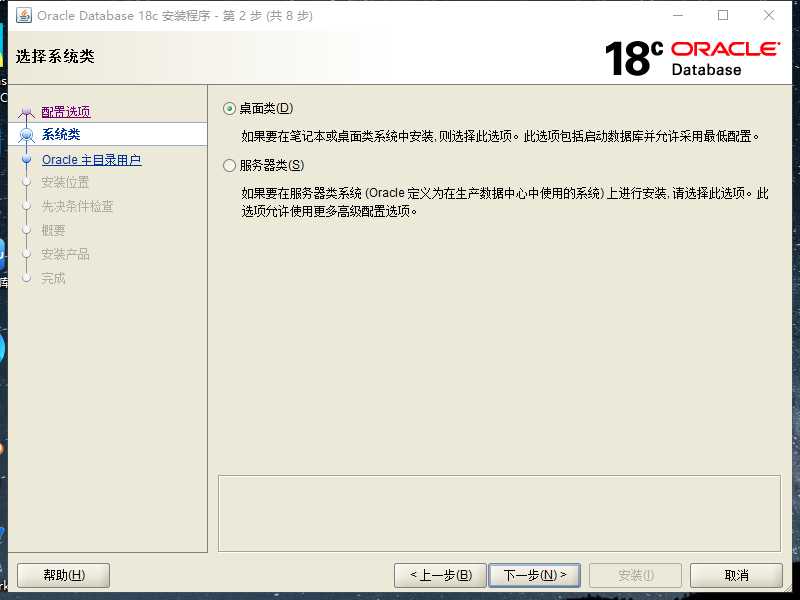The height and width of the screenshot is (600, 800).
Task: Select the 服务器类(S) radio button
Action: [x=230, y=165]
